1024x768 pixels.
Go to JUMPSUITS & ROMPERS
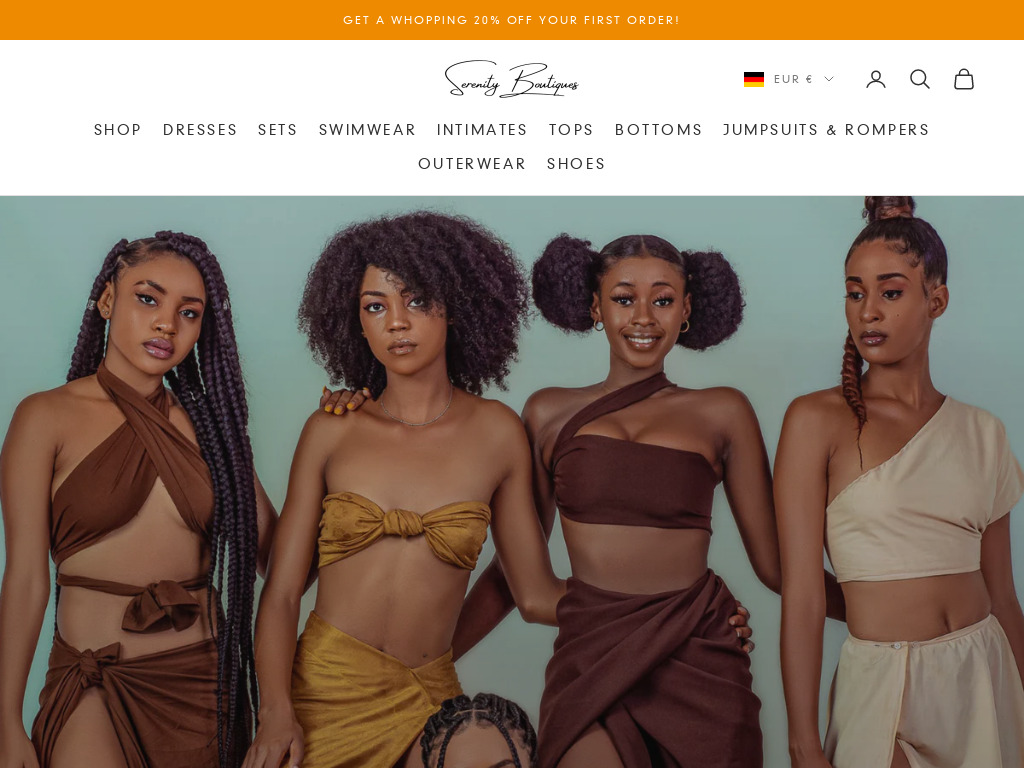pos(826,129)
